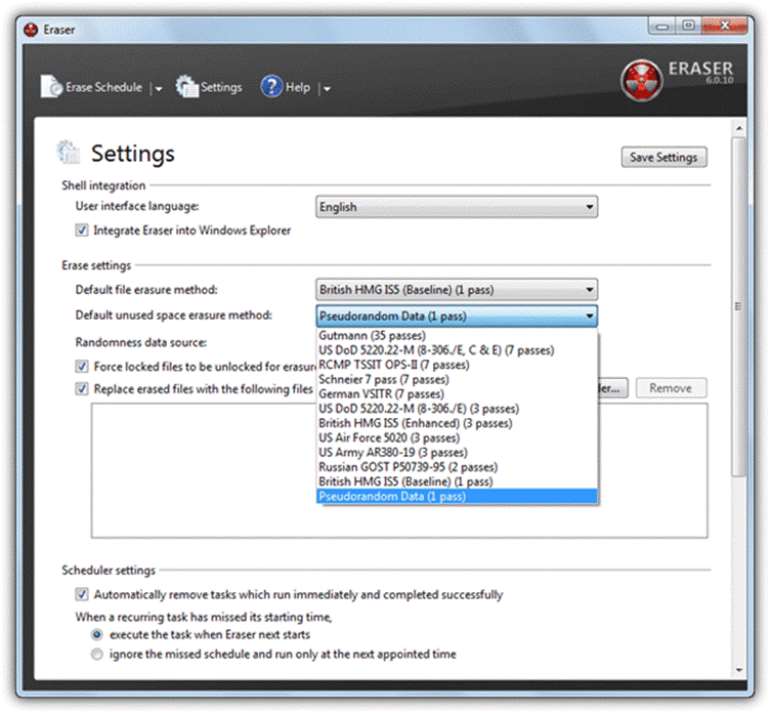
Task: Click the Eraser icon in title bar
Action: click(30, 30)
